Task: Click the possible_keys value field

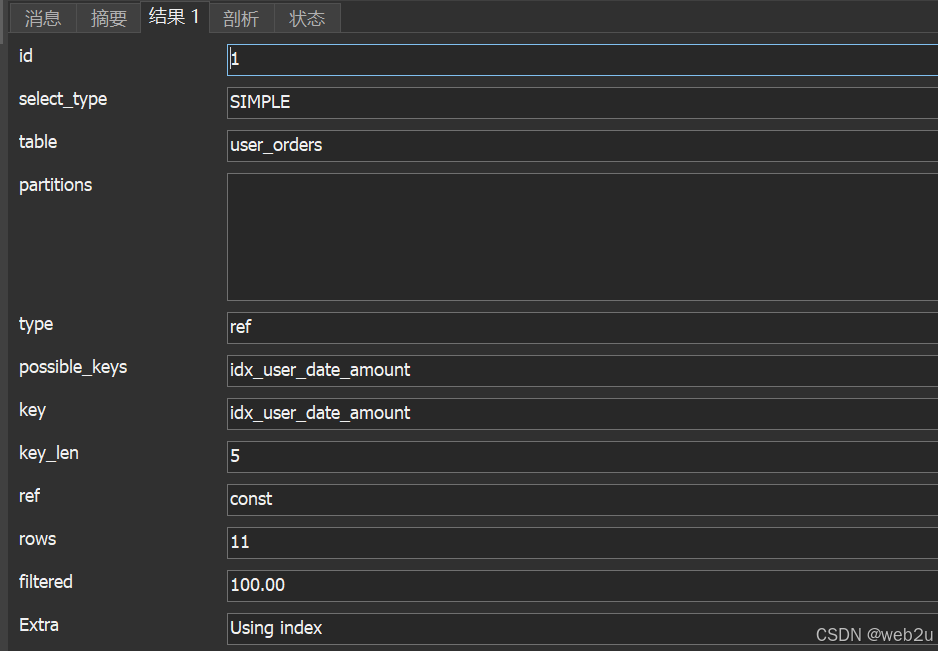Action: coord(580,371)
